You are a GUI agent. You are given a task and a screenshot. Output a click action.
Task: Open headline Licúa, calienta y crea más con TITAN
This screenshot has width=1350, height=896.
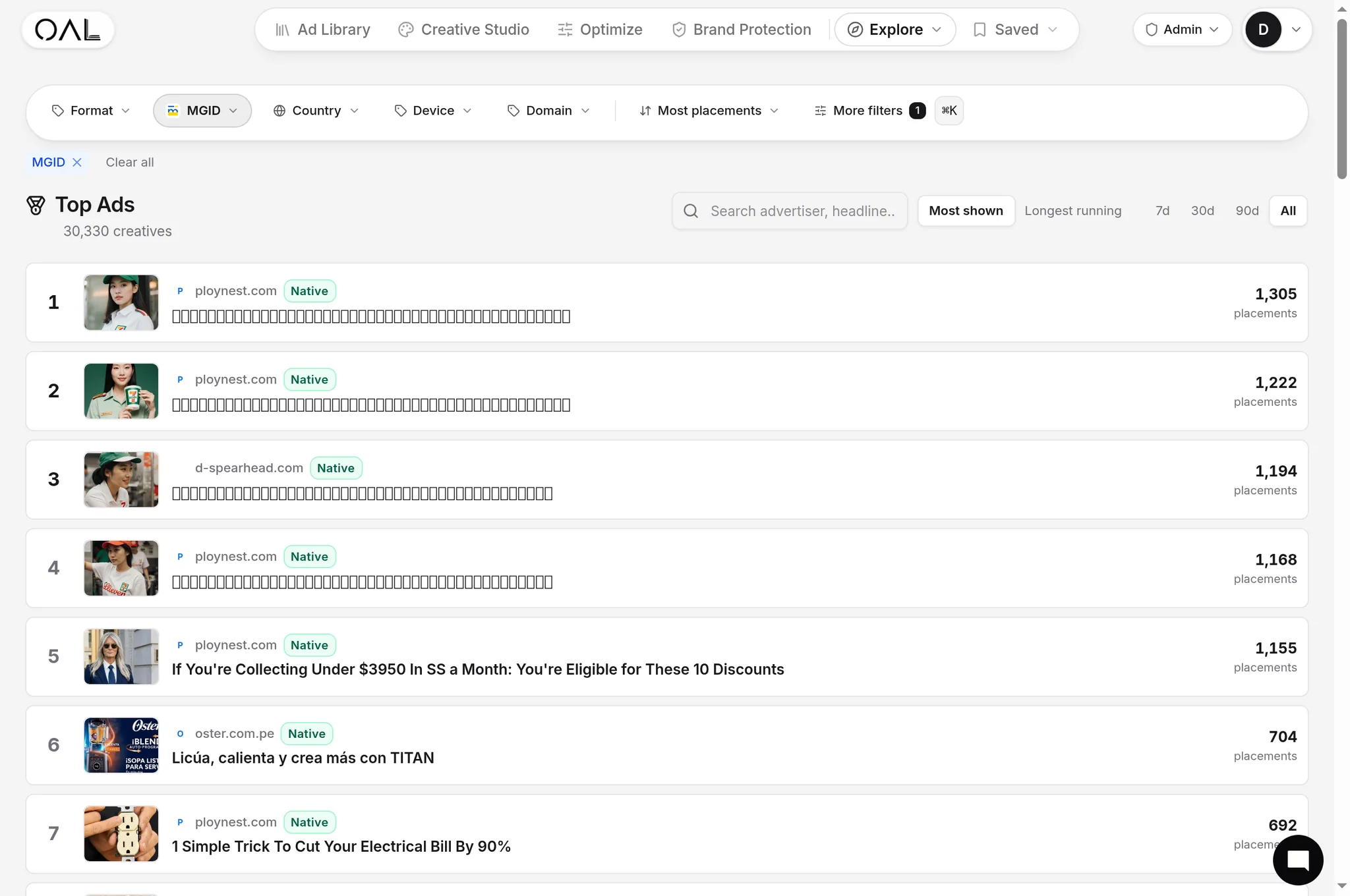pos(303,758)
